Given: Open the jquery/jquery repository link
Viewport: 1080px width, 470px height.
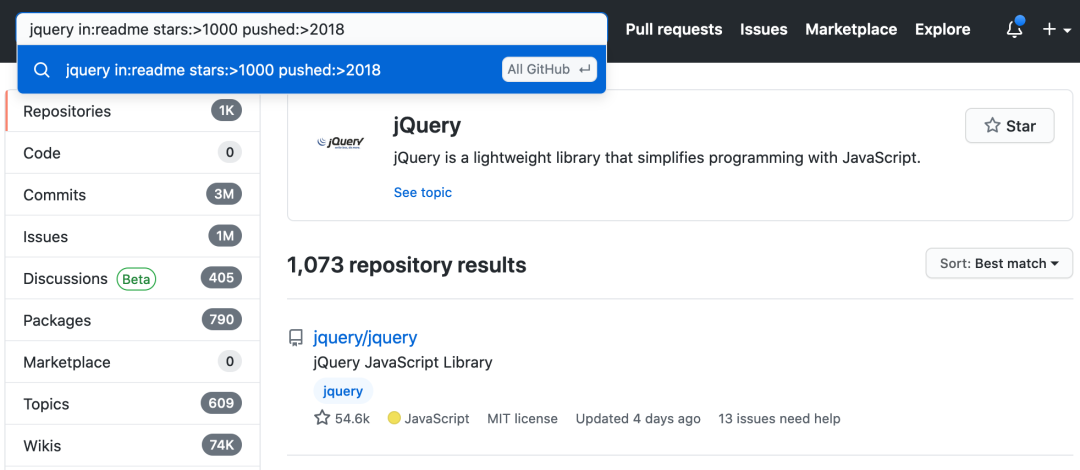Looking at the screenshot, I should (365, 338).
